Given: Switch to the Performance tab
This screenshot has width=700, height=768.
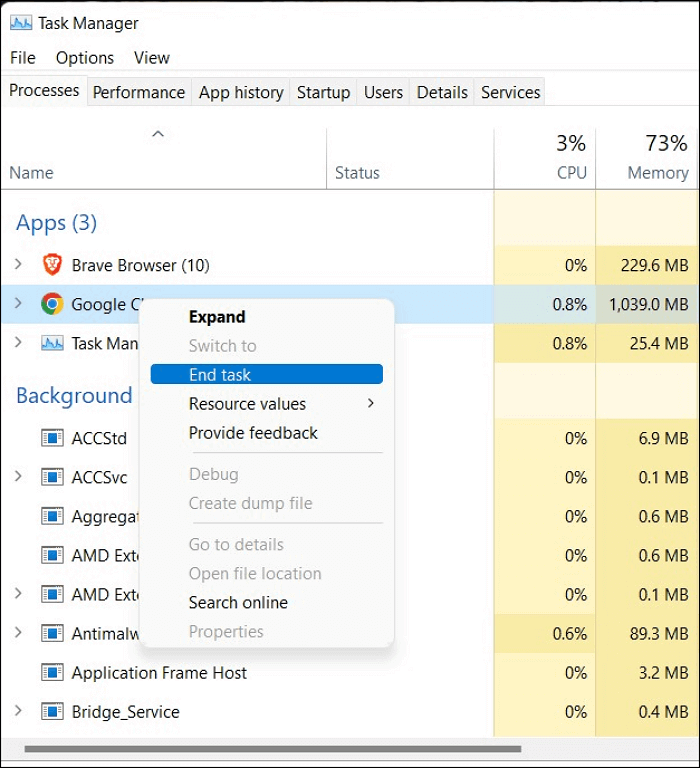Looking at the screenshot, I should (x=139, y=92).
